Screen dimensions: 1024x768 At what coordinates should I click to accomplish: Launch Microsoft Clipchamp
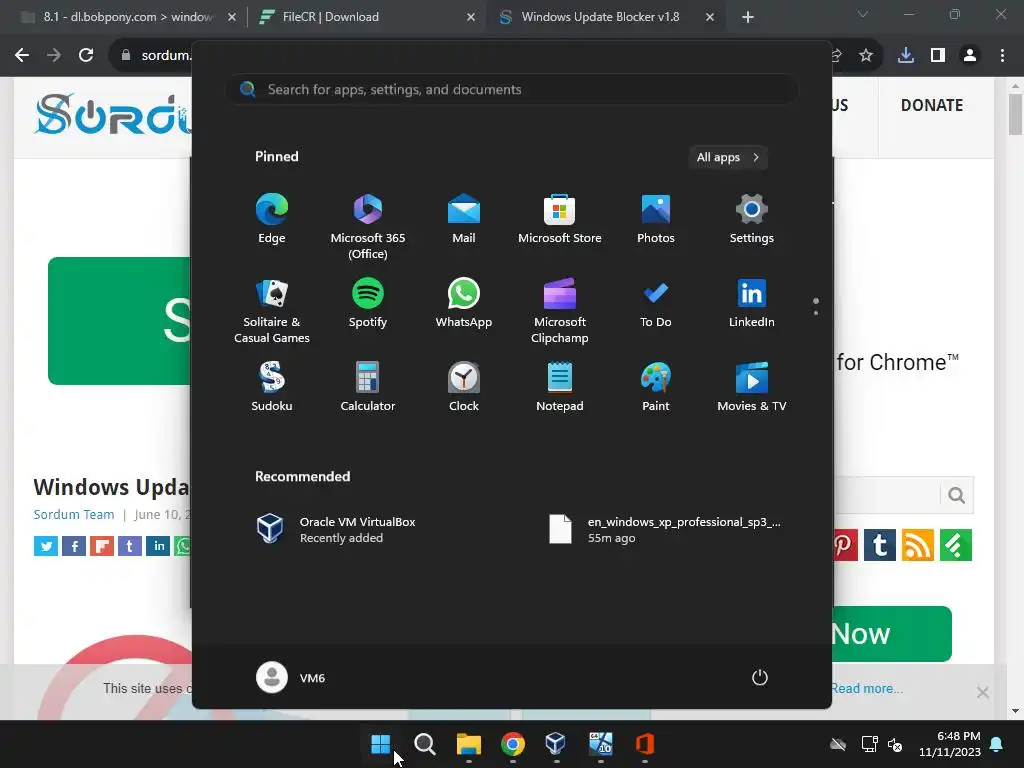560,311
